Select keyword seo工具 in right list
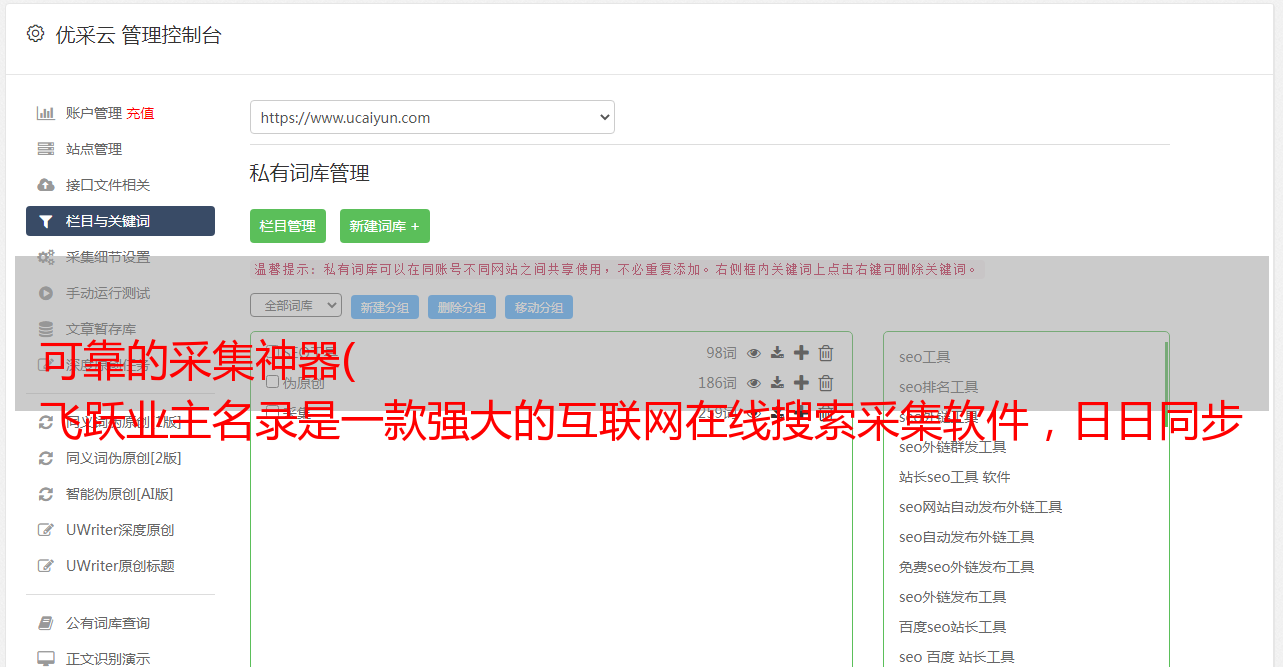The width and height of the screenshot is (1283, 667). click(x=925, y=357)
